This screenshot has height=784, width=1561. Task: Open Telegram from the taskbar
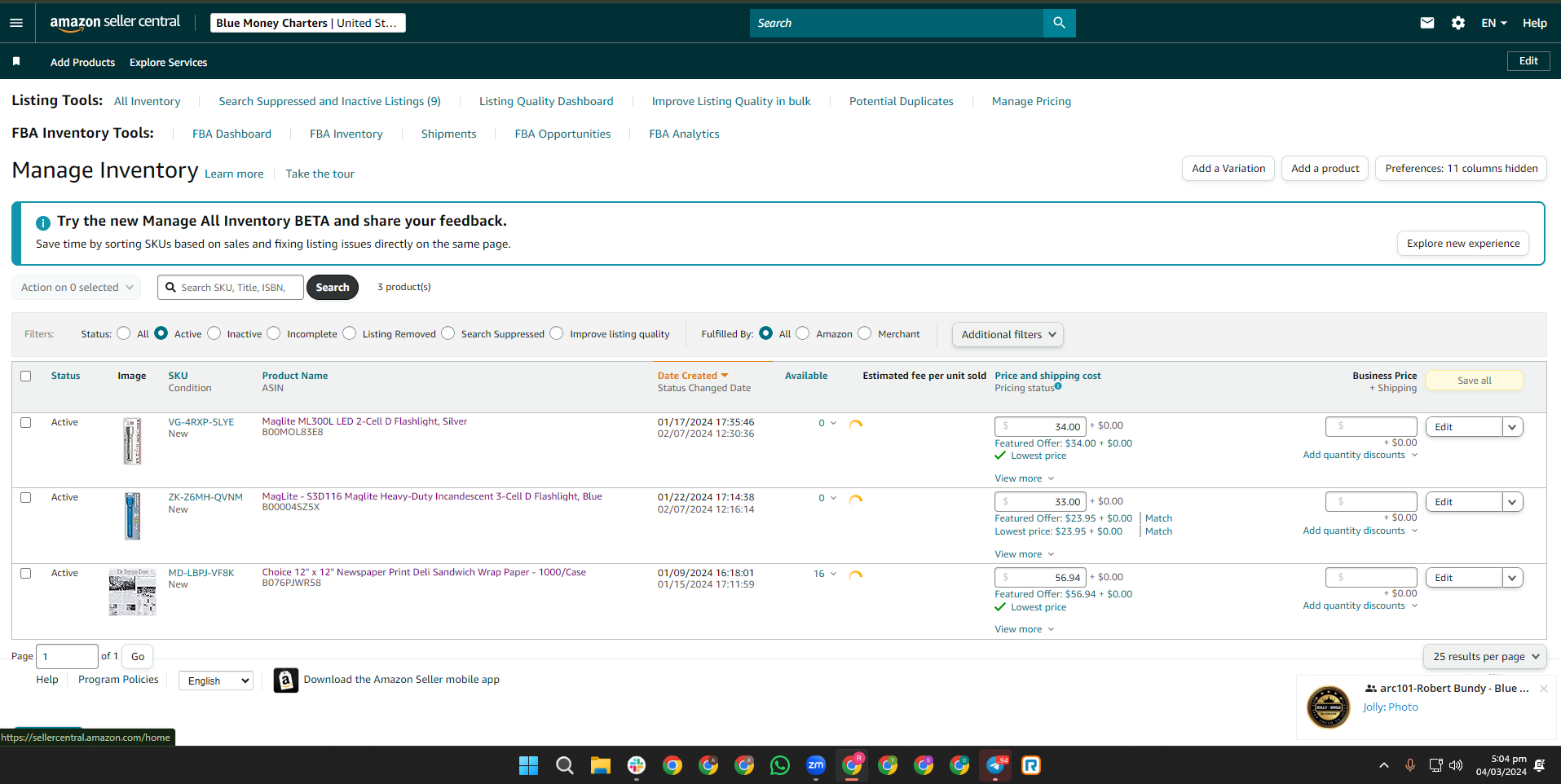click(995, 765)
